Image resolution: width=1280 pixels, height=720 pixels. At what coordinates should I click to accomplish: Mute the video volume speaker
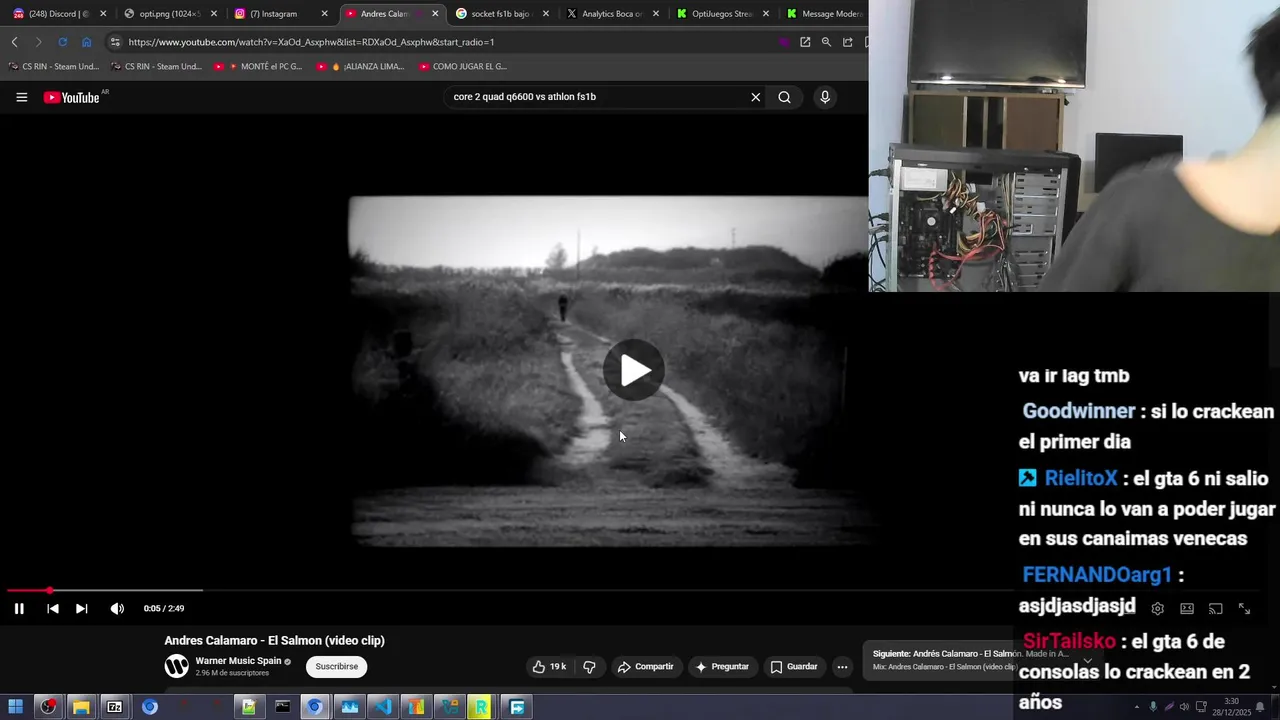point(117,608)
